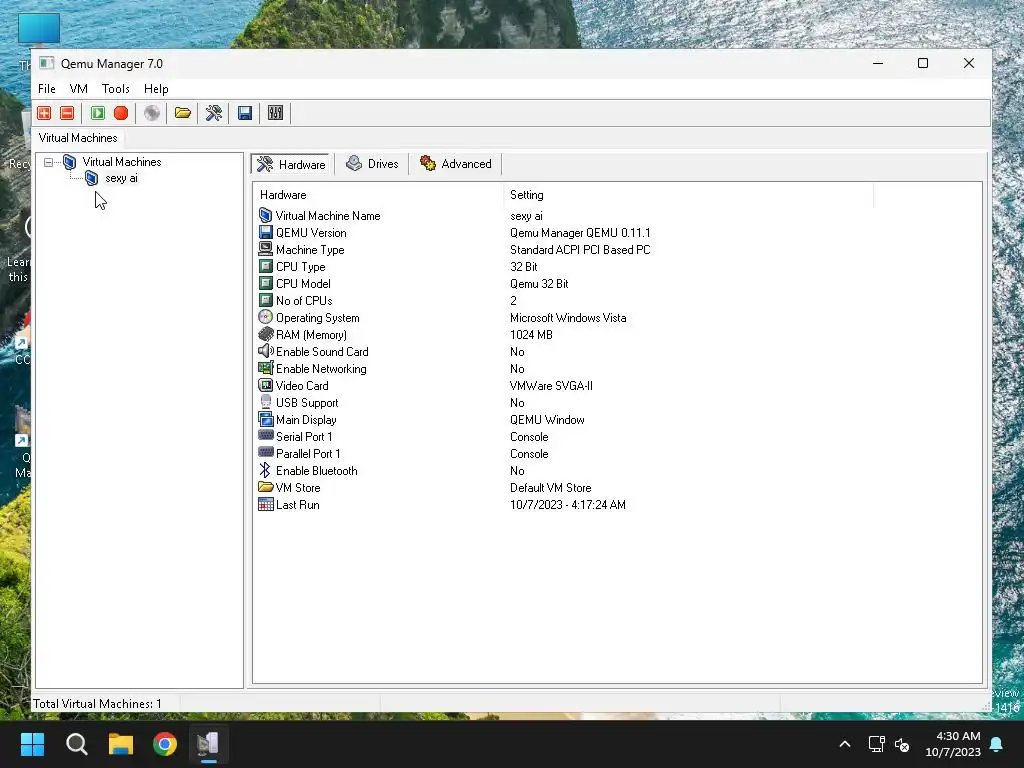Click the CPU Type chip icon

(265, 266)
